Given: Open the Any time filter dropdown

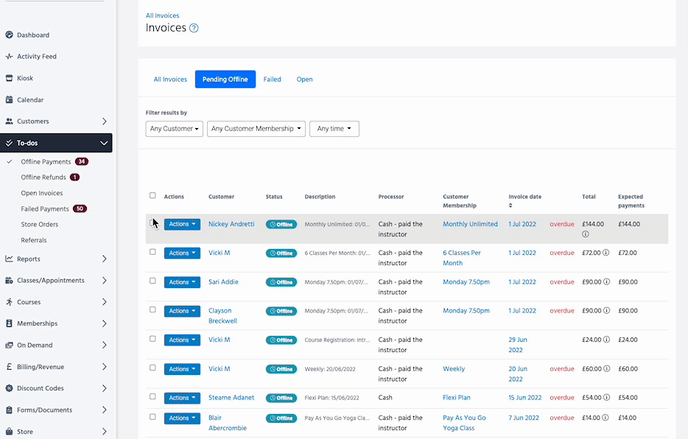Looking at the screenshot, I should tap(334, 129).
